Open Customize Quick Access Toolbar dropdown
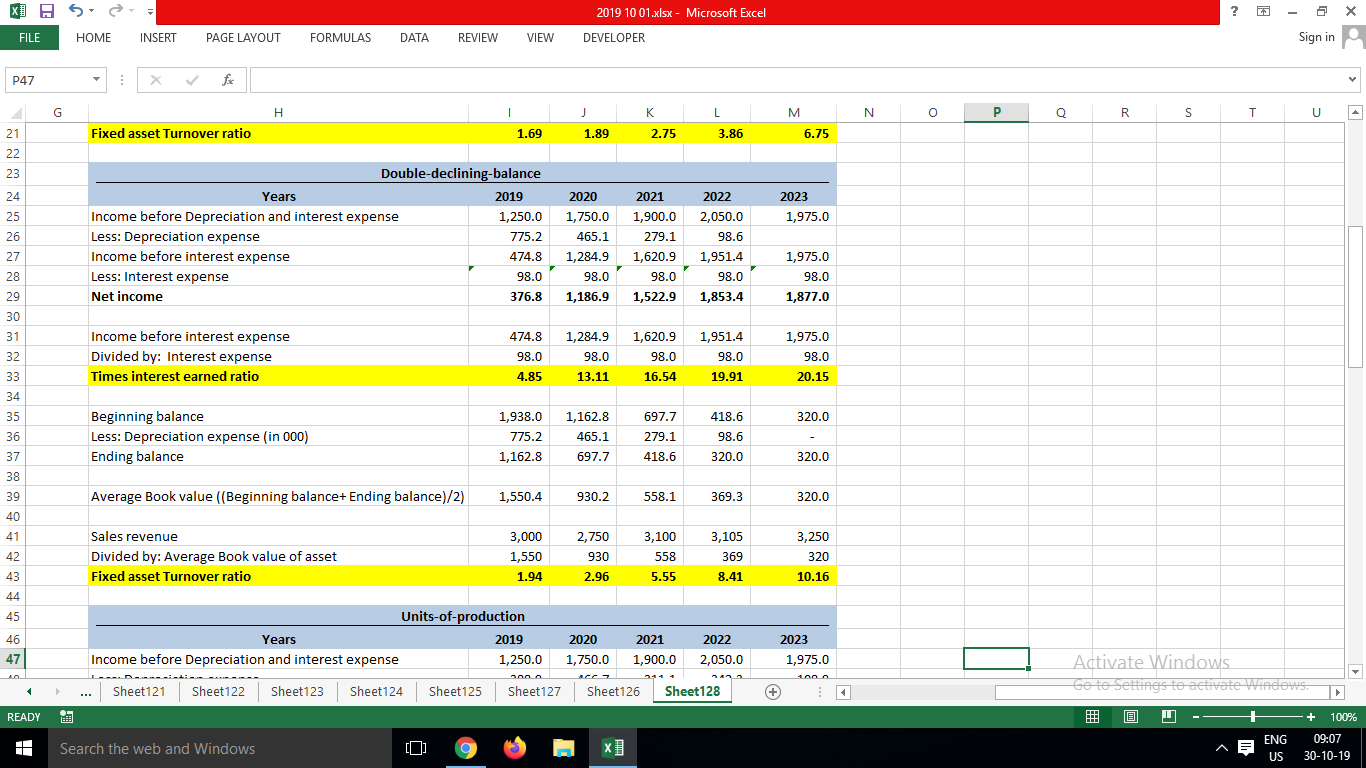 [150, 13]
